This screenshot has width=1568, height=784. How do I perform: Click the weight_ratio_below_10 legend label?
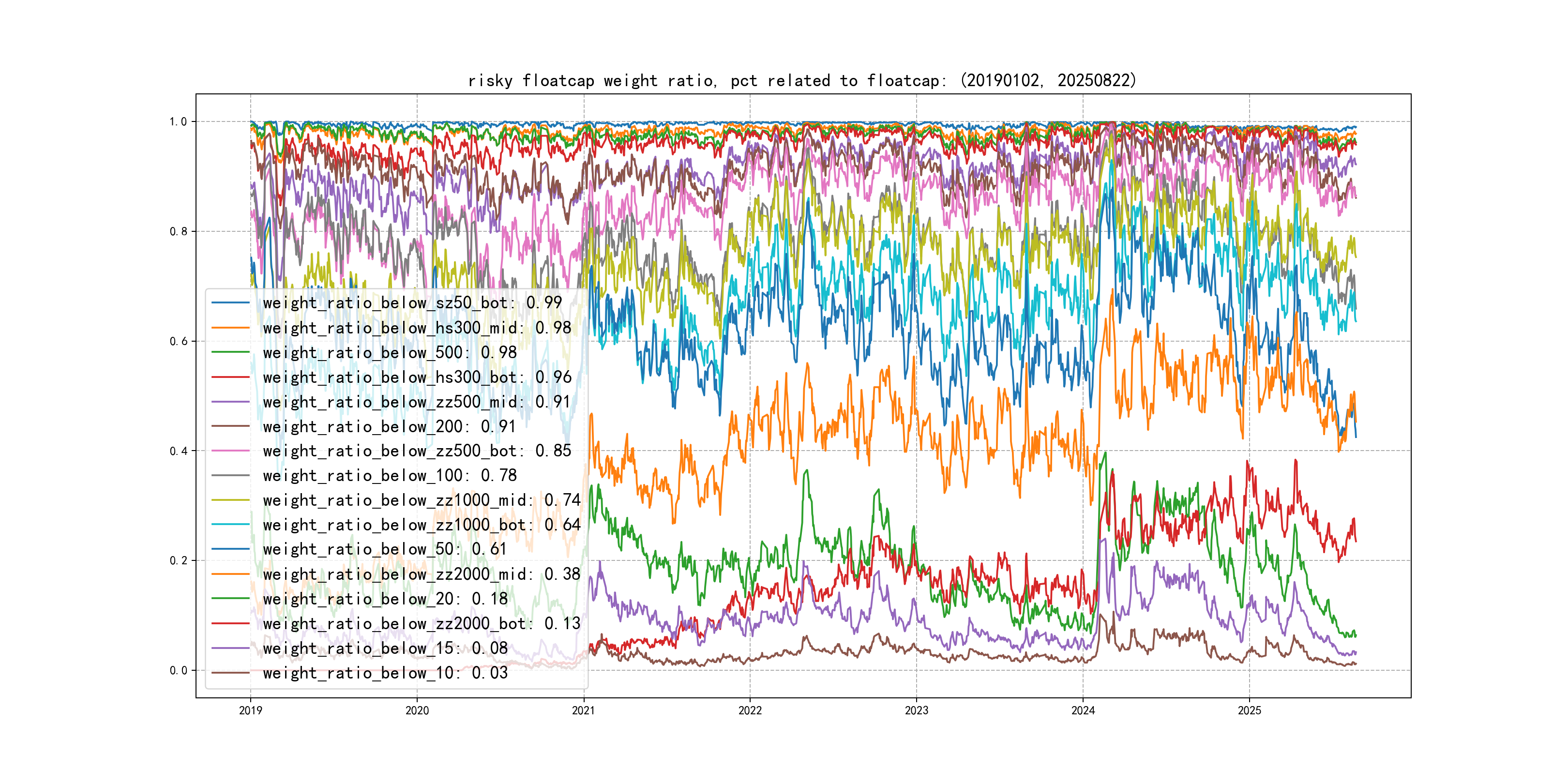[385, 673]
